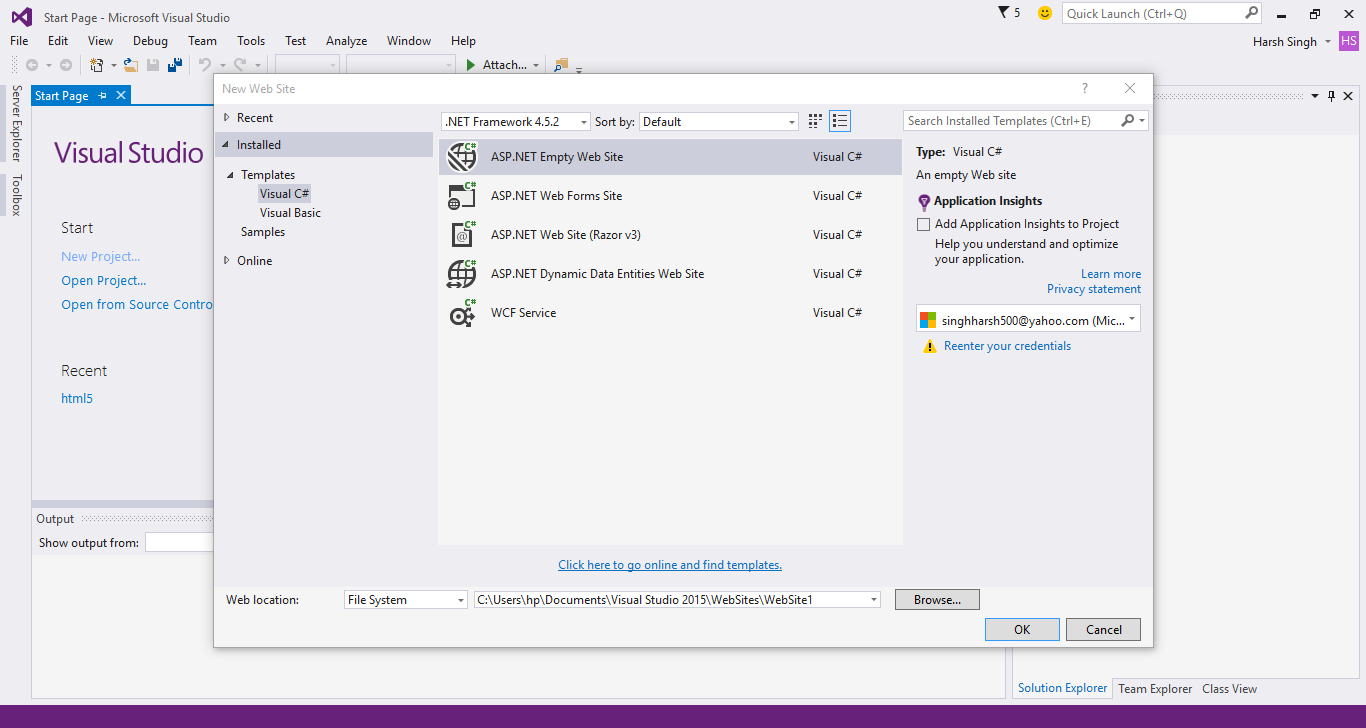Switch template list to small icons view

point(815,121)
